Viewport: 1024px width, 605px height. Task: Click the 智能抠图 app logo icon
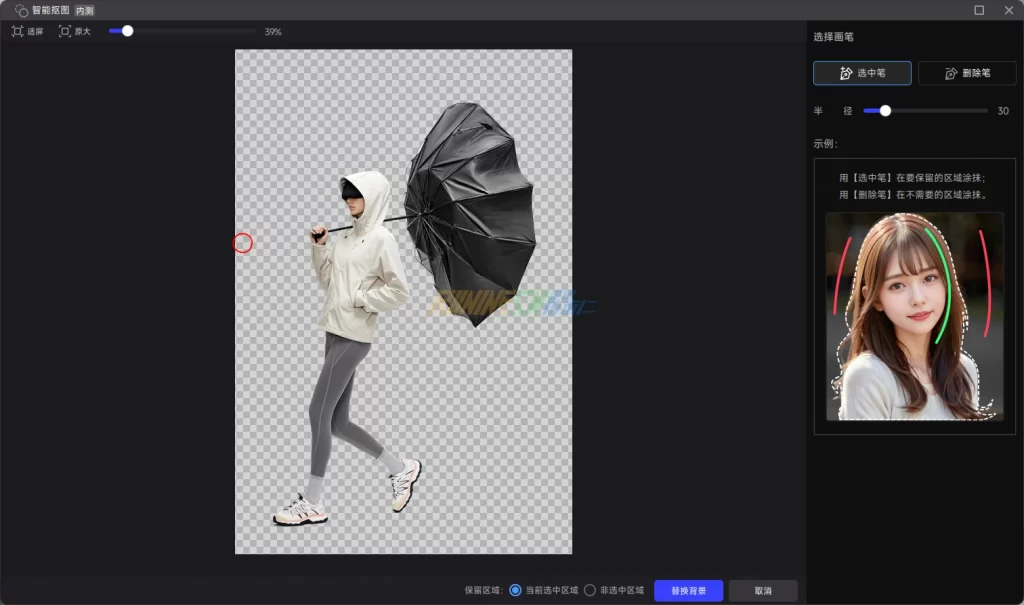tap(20, 10)
